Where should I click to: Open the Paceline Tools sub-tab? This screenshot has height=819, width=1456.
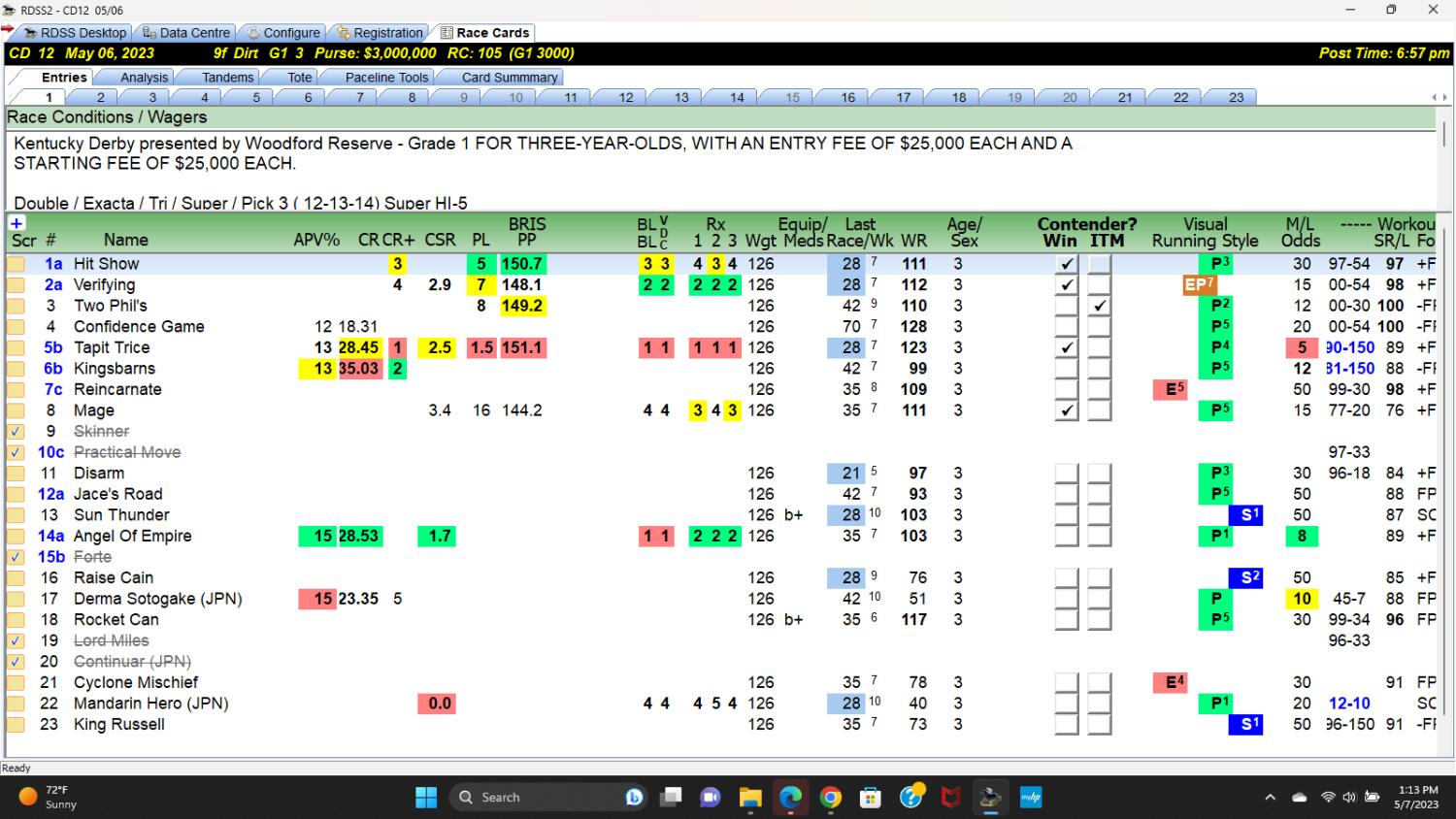(386, 78)
